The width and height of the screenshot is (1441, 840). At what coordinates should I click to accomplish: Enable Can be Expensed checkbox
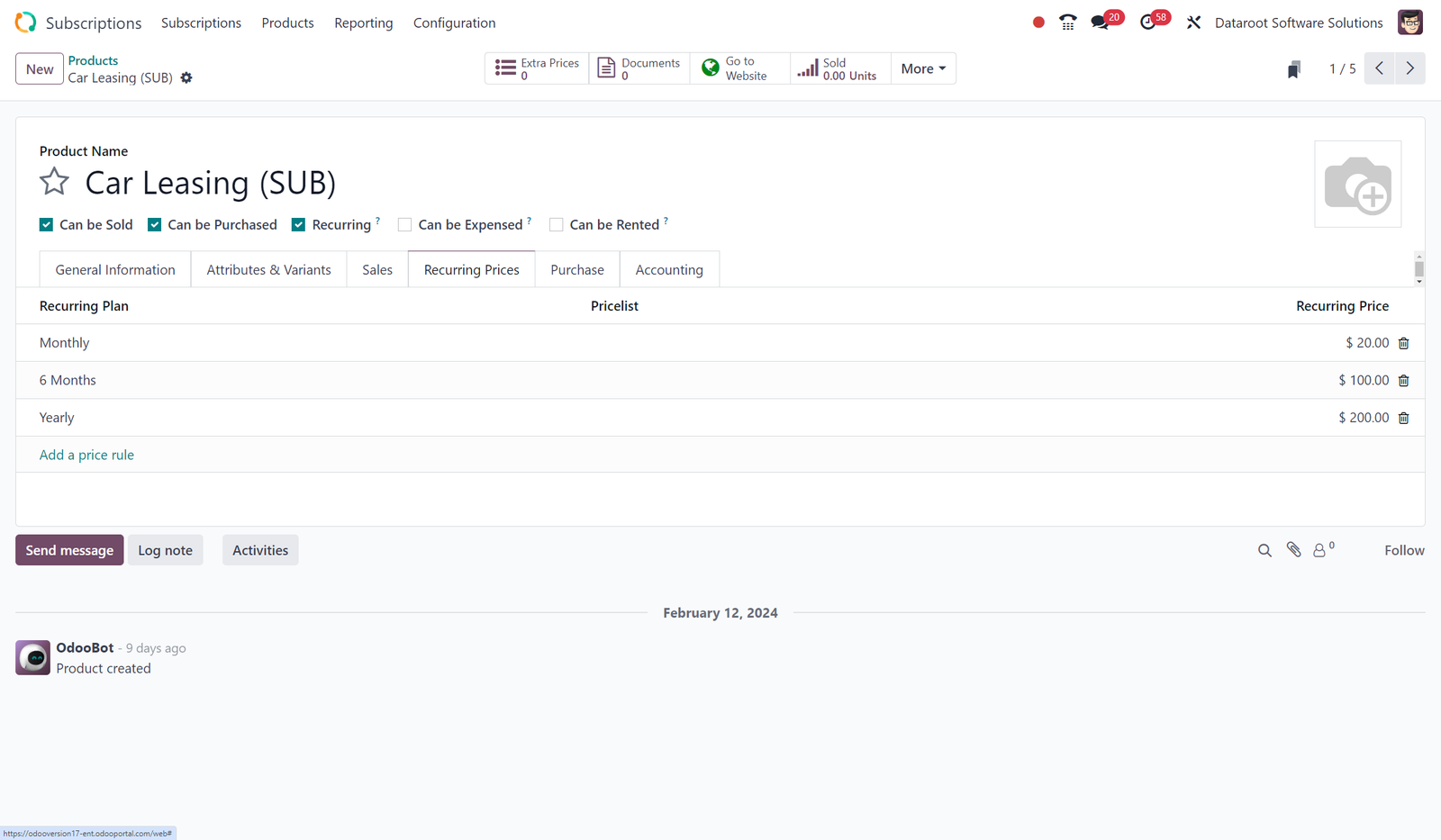click(404, 225)
